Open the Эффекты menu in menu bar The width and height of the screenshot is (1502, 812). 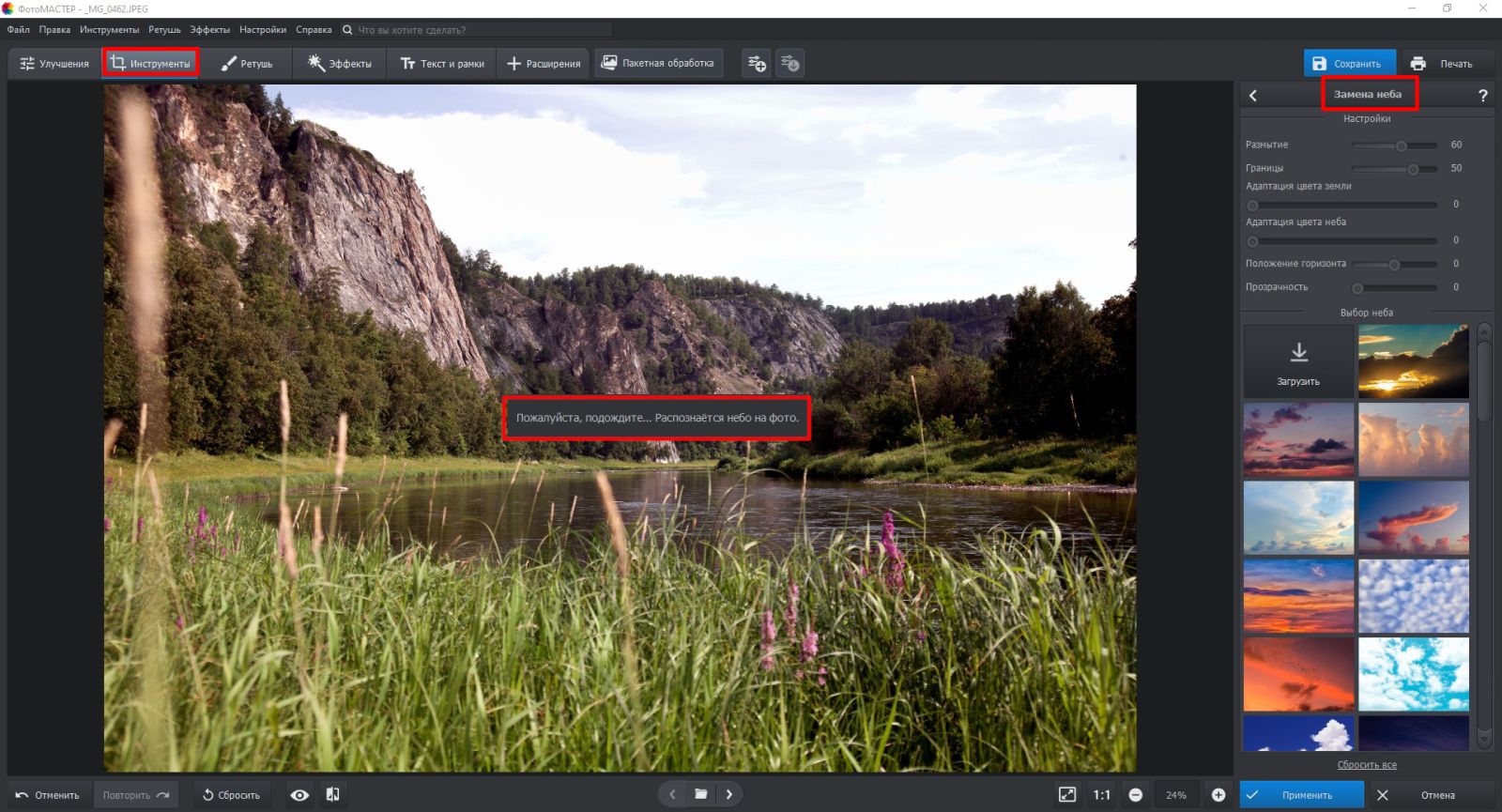point(209,30)
